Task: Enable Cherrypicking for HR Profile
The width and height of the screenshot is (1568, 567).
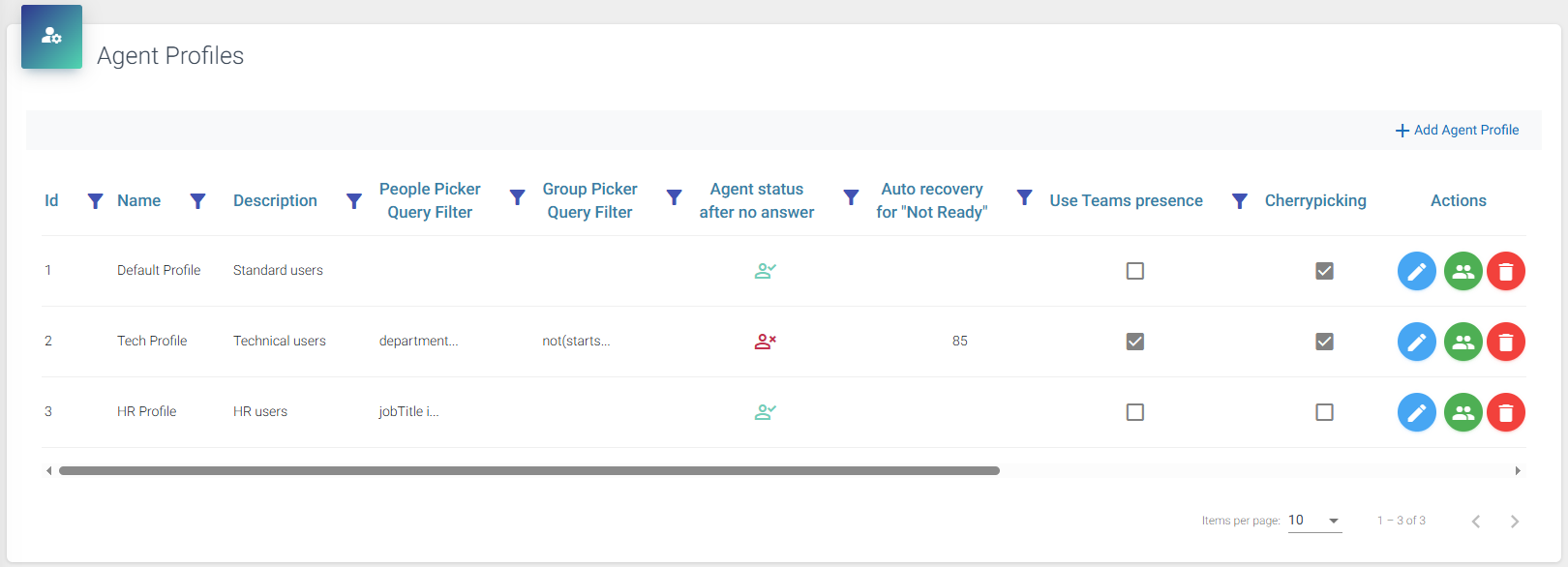Action: (x=1324, y=412)
